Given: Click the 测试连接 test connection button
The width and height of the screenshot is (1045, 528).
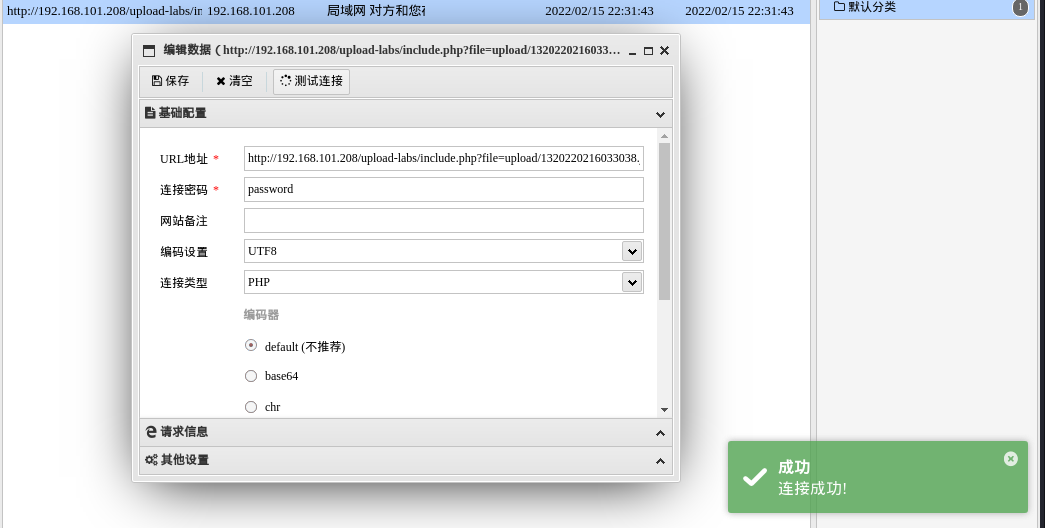Looking at the screenshot, I should point(311,81).
